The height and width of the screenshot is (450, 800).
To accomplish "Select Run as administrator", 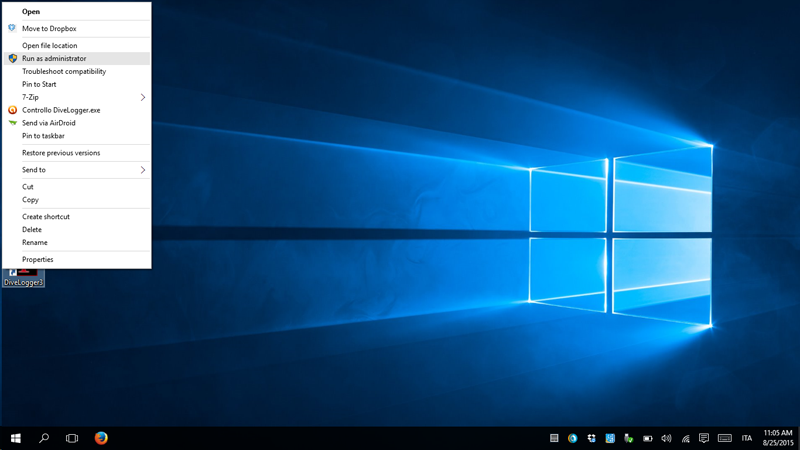I will [77, 58].
